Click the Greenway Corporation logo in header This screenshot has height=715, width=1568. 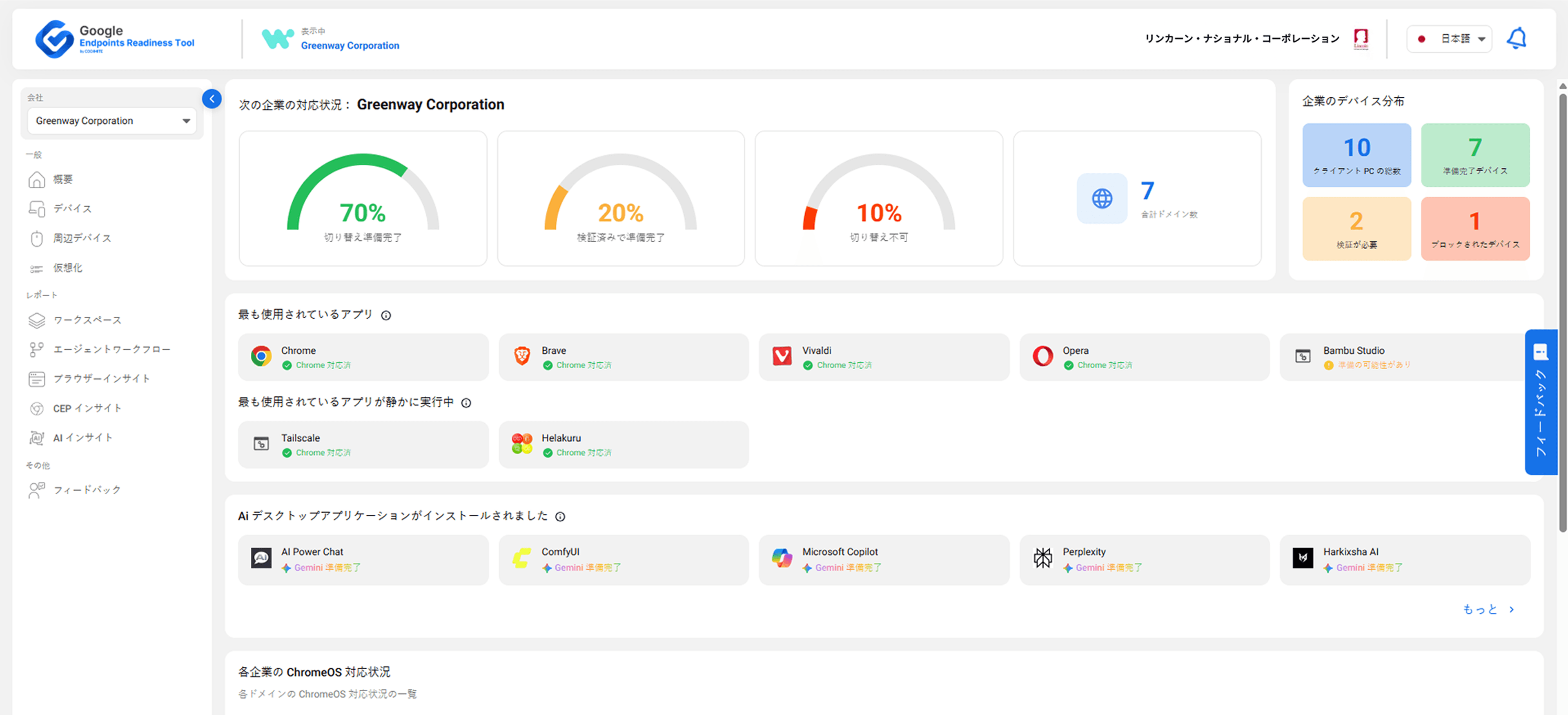(278, 38)
